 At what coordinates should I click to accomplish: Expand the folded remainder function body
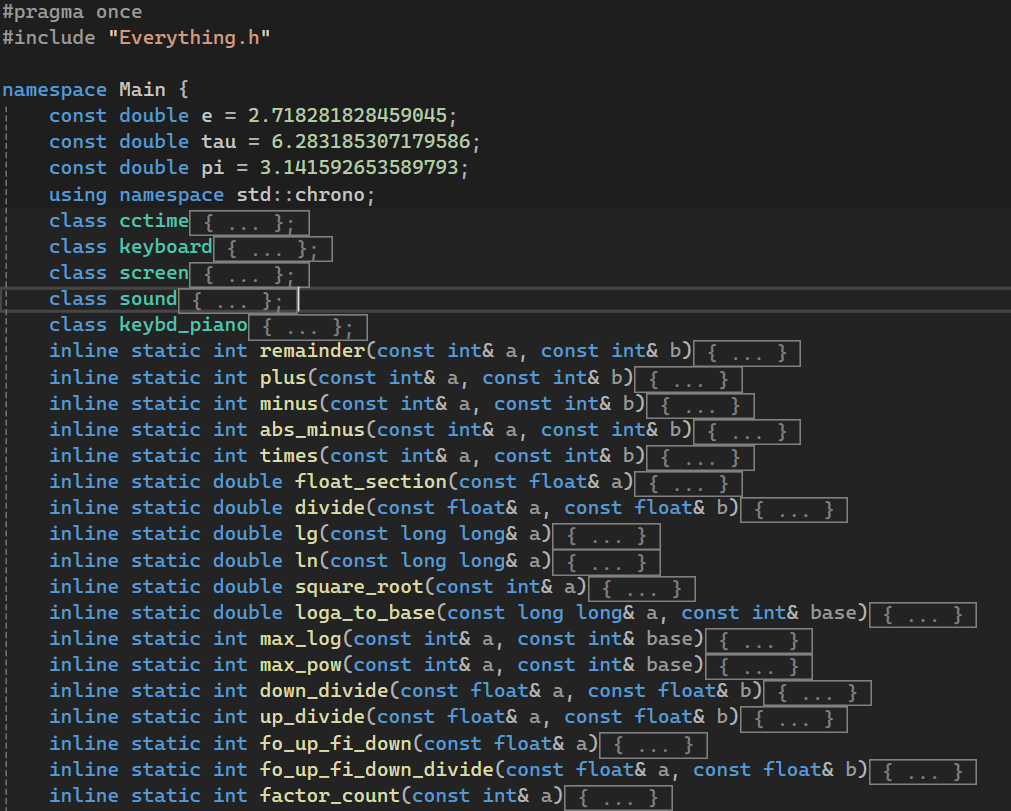tap(748, 352)
